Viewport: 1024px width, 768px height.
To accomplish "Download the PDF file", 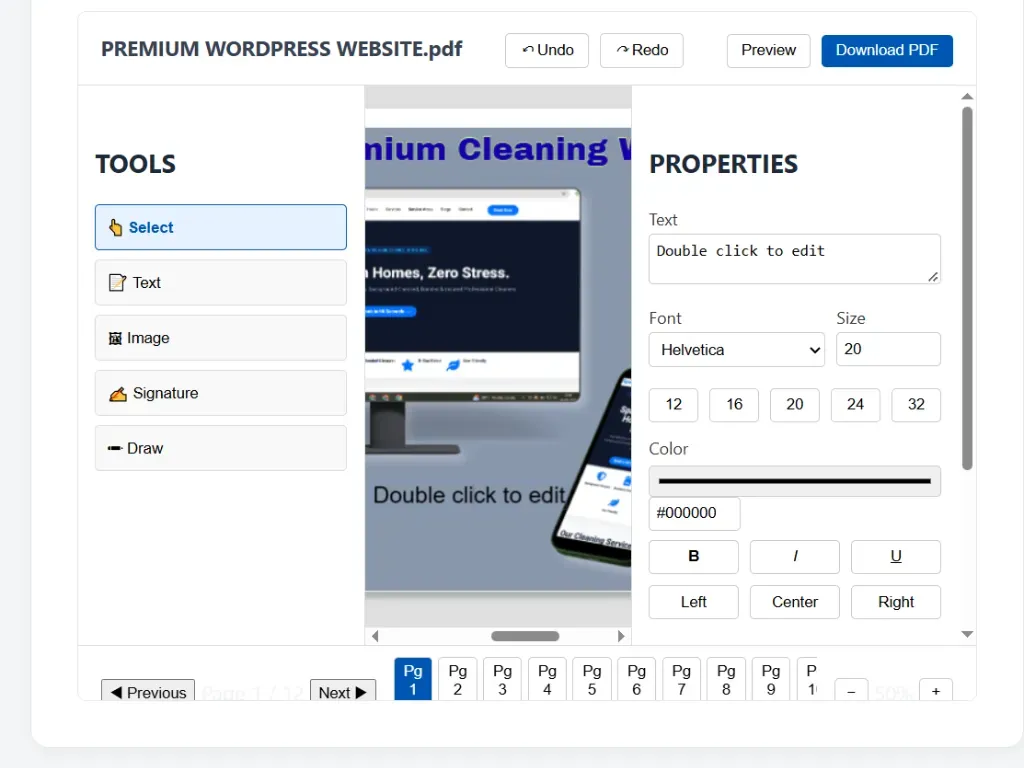I will 887,50.
